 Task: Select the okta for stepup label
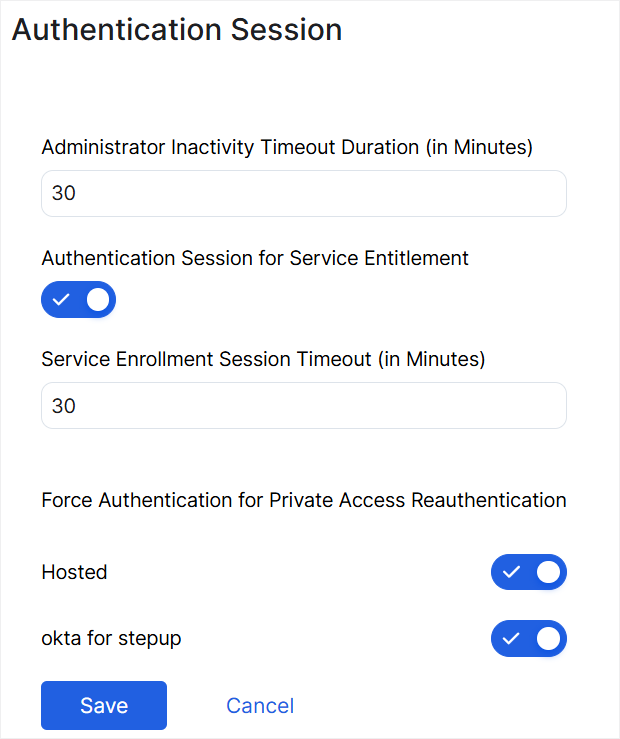coord(111,638)
